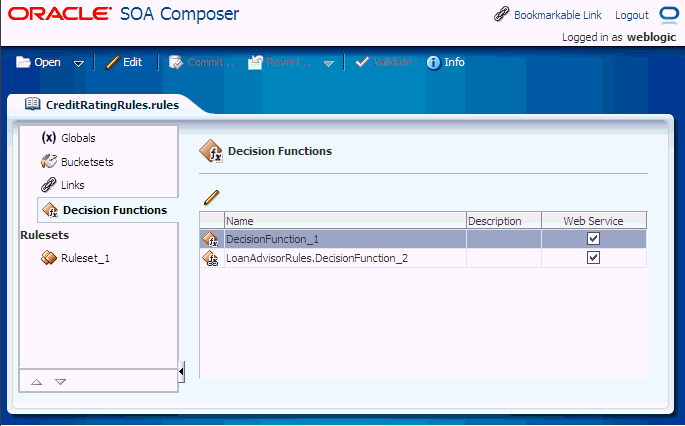Viewport: 685px width, 426px height.
Task: Click the Edit pencil toolbar button
Action: tap(124, 62)
